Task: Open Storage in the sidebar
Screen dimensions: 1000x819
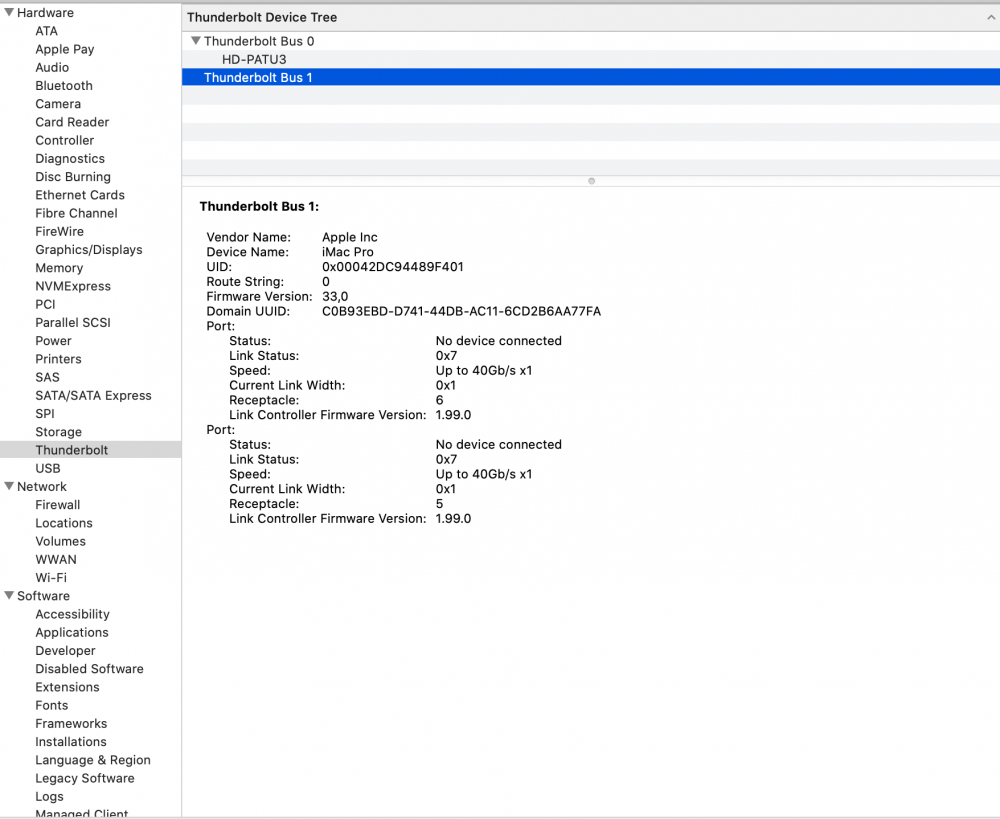Action: pyautogui.click(x=58, y=432)
